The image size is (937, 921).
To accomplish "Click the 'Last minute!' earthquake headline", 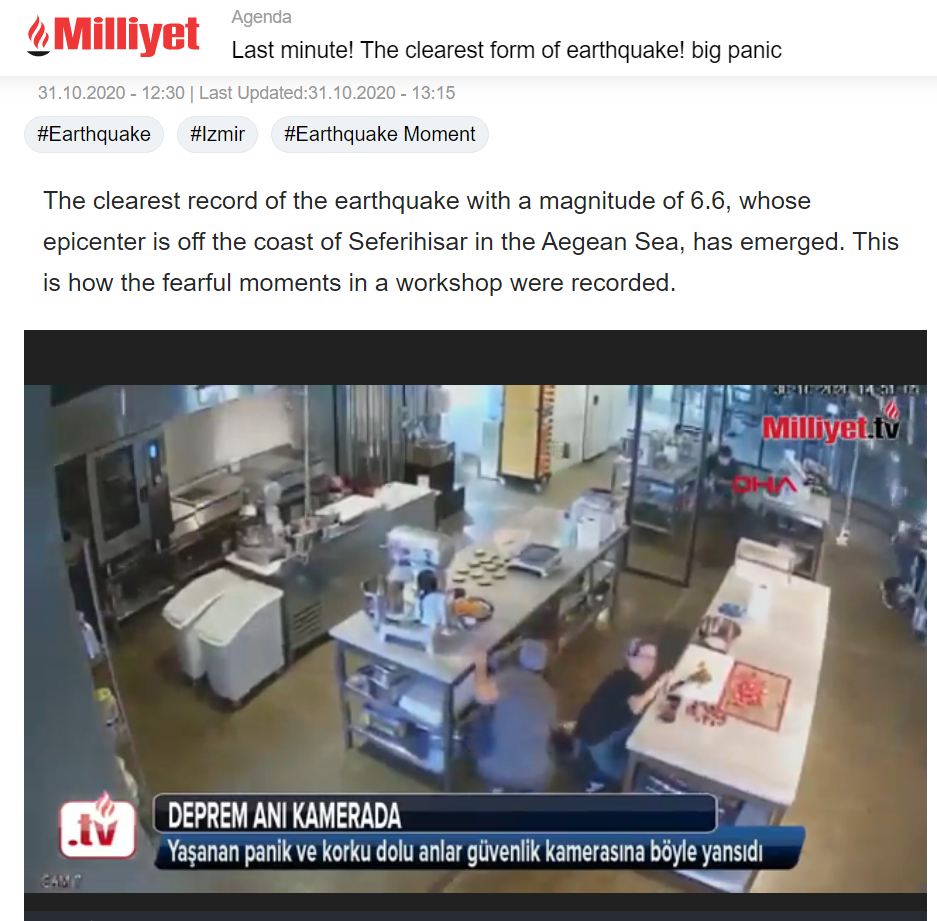I will click(506, 50).
